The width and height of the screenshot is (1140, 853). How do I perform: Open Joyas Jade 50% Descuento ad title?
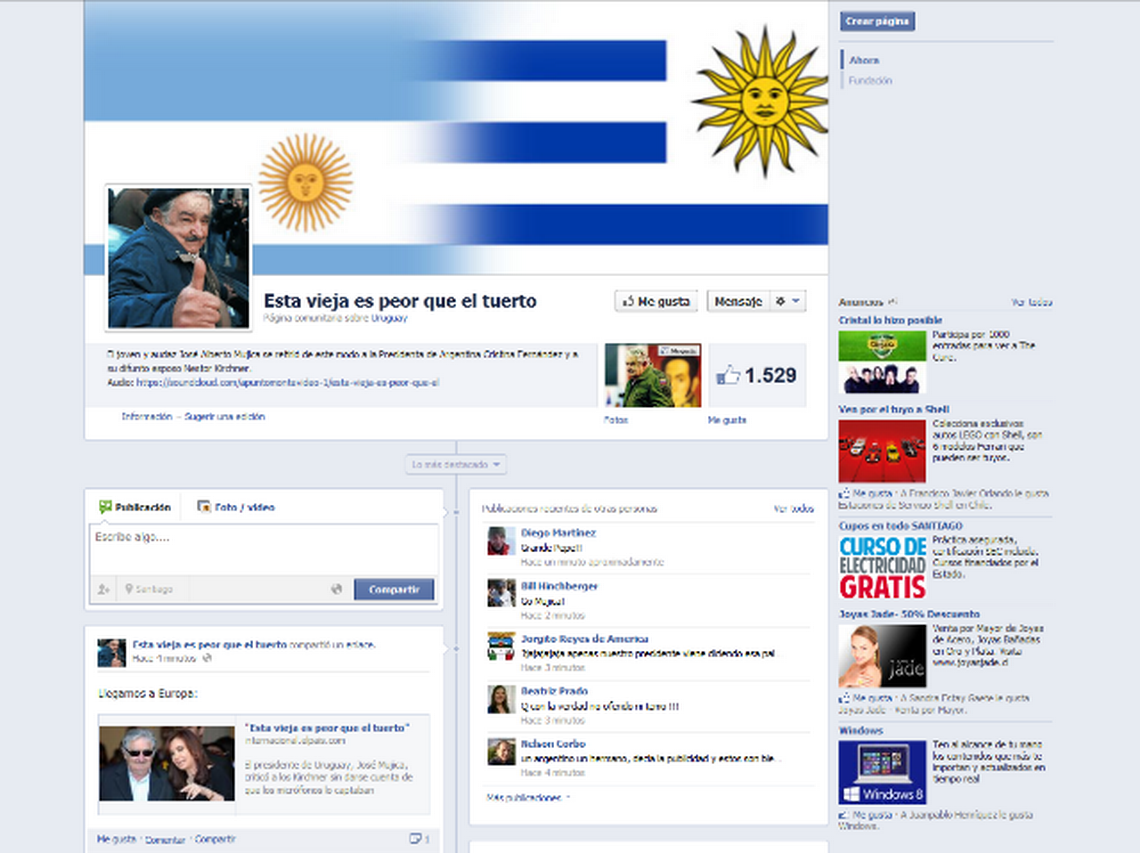point(909,614)
